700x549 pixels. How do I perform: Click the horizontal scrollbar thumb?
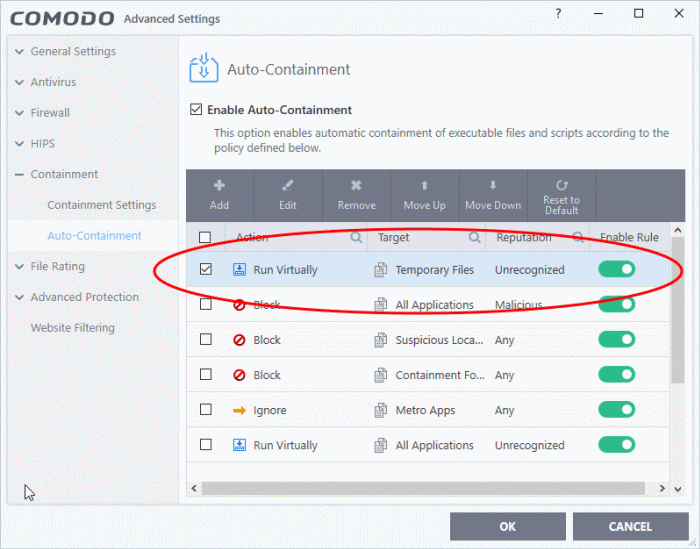coord(423,488)
